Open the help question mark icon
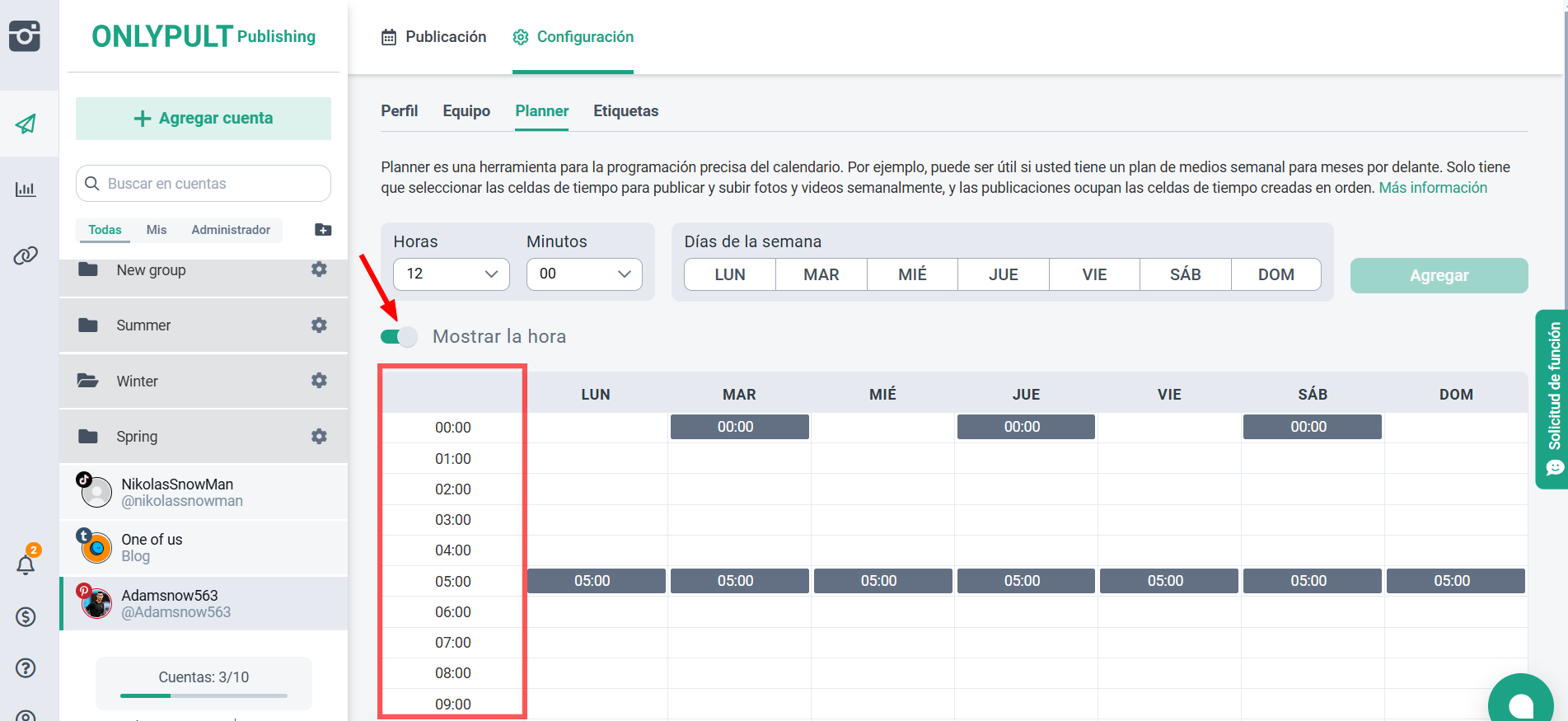The image size is (1568, 721). tap(26, 667)
